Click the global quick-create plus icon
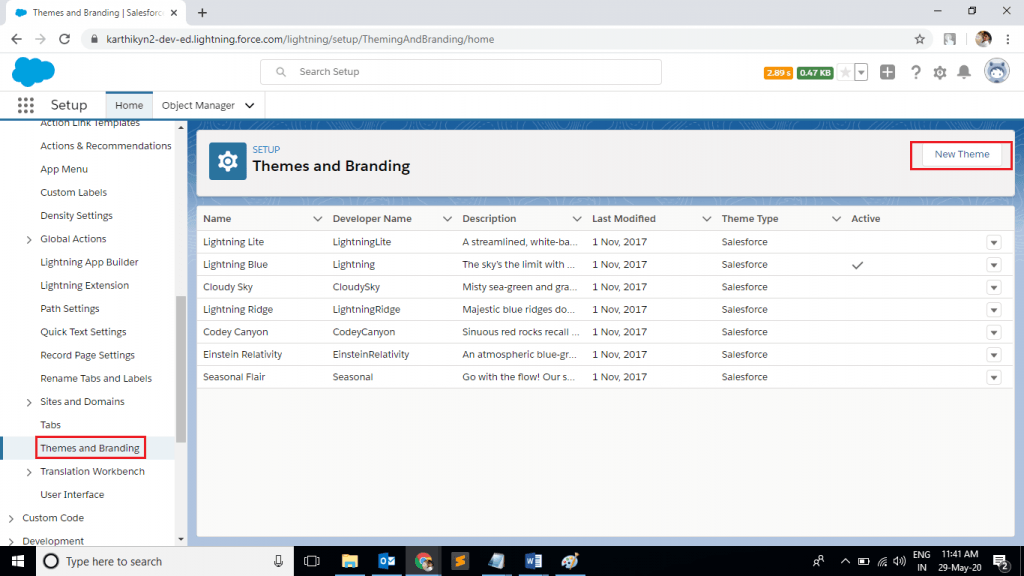The image size is (1024, 576). click(x=887, y=72)
